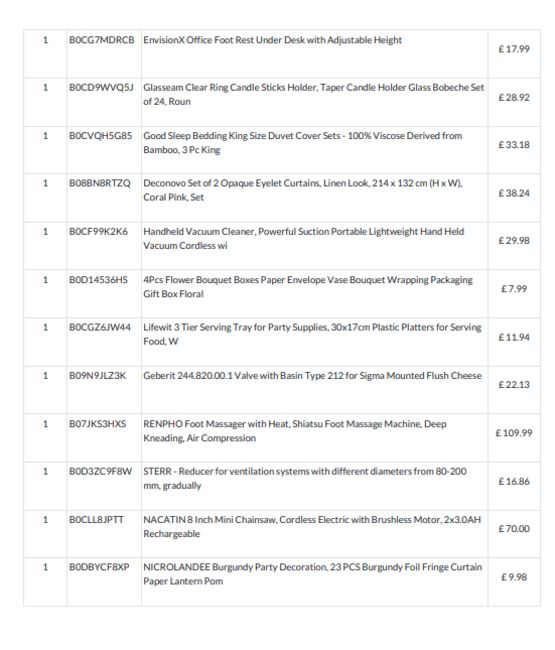Click the NICROLANDEE Burgundy Party Decoration text

313,574
